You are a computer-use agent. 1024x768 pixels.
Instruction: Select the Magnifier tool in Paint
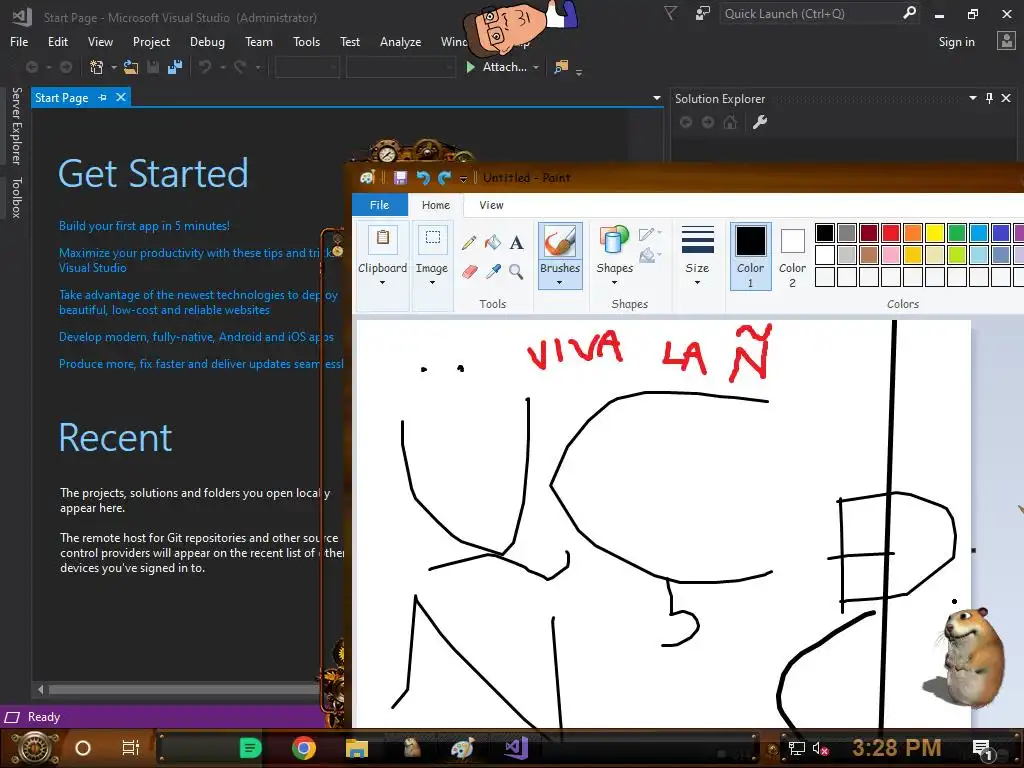pyautogui.click(x=517, y=272)
